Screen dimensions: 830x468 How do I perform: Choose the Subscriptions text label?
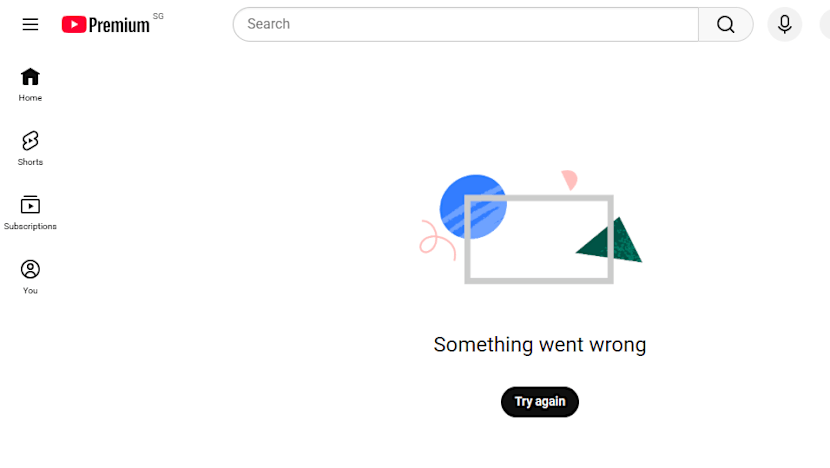pos(30,227)
